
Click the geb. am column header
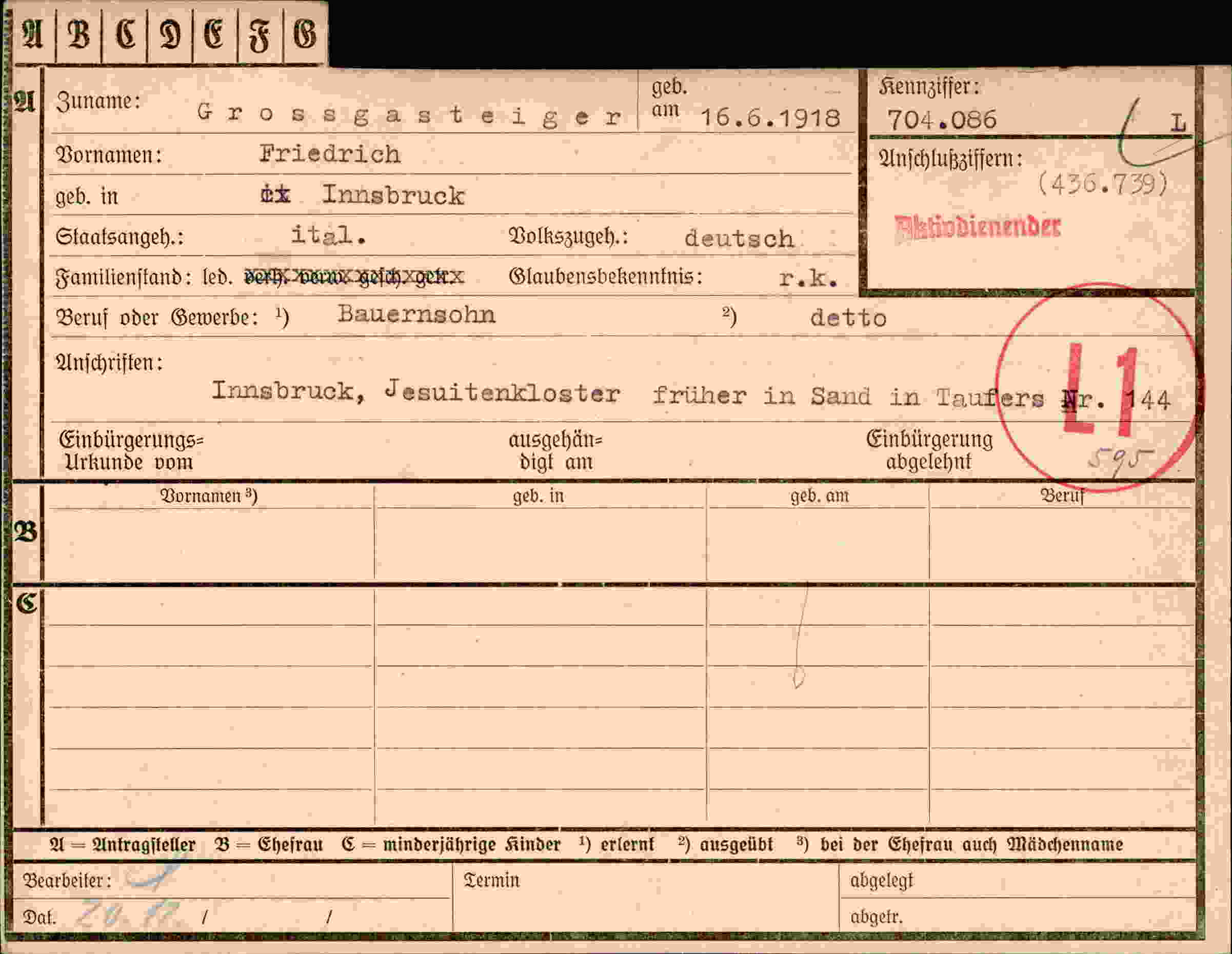(819, 496)
